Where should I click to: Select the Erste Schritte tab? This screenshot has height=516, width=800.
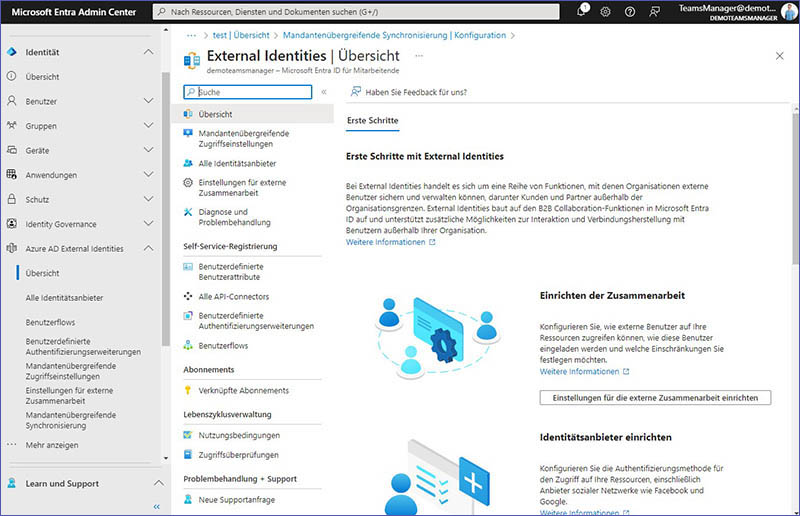tap(372, 120)
